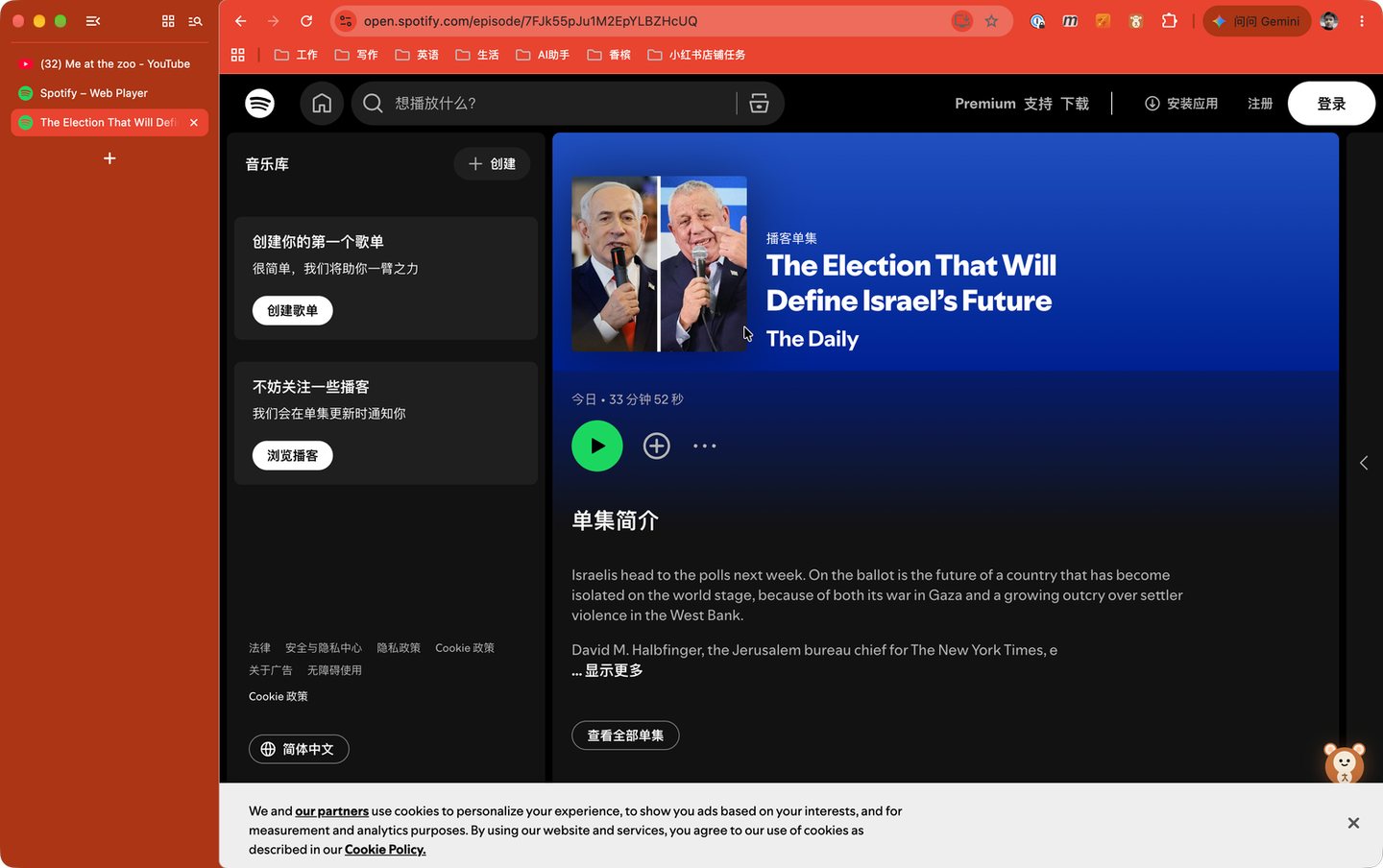The image size is (1383, 868).
Task: Click the bear extension icon in the toolbar
Action: (x=1136, y=21)
